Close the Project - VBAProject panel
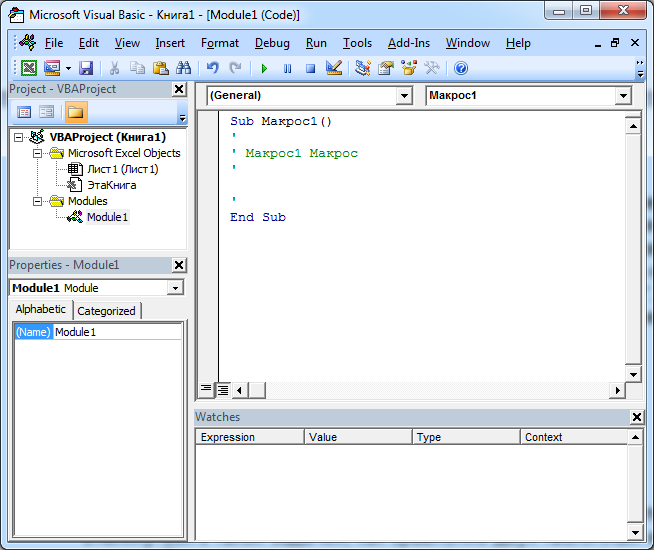 (179, 89)
